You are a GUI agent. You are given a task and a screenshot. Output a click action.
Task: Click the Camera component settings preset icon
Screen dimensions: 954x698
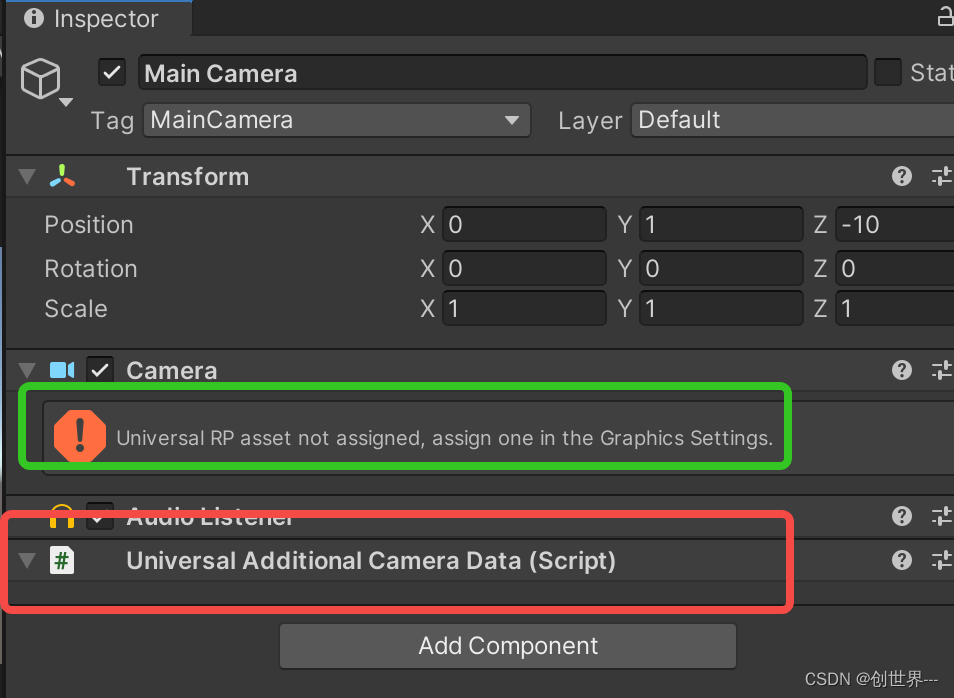(941, 370)
